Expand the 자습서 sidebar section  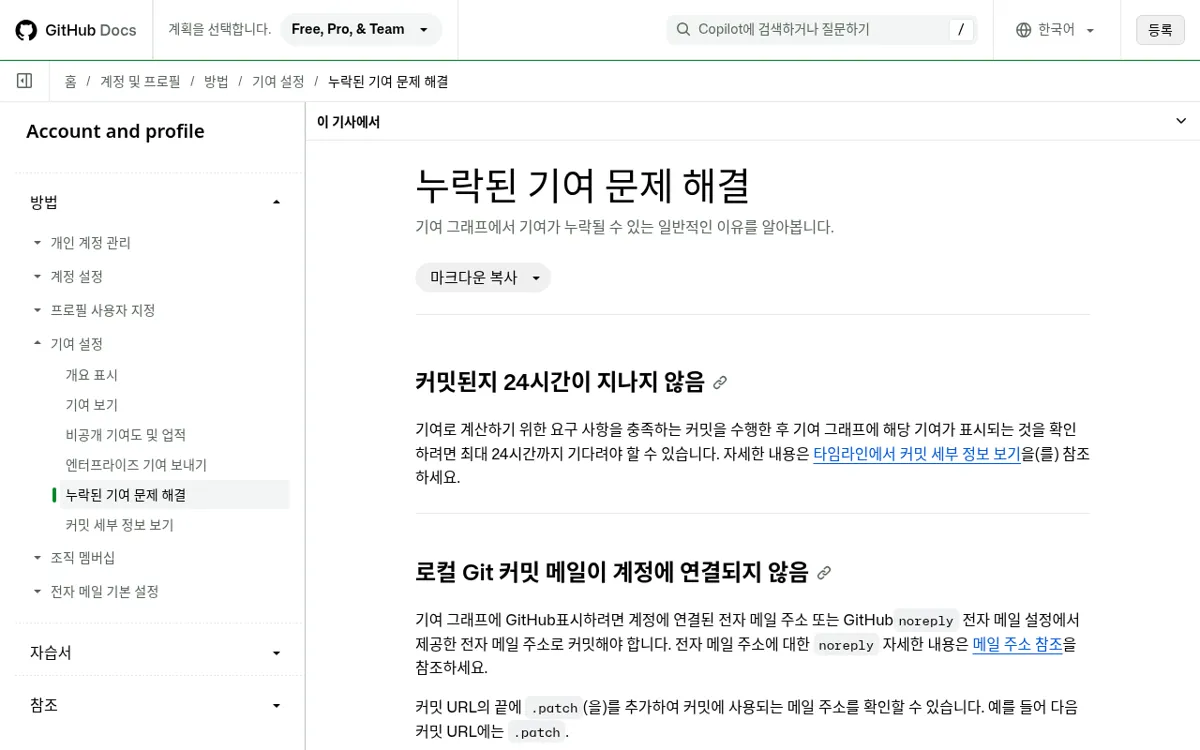click(x=156, y=653)
